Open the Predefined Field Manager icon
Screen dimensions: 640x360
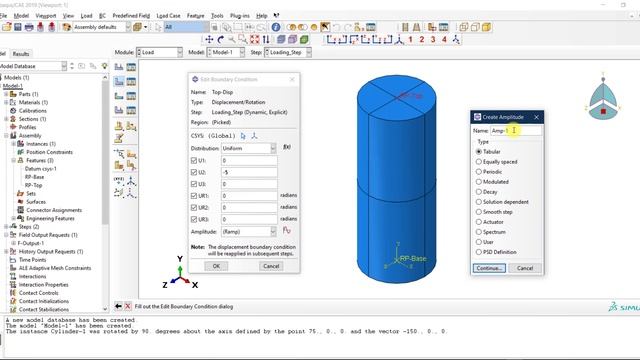(x=131, y=96)
